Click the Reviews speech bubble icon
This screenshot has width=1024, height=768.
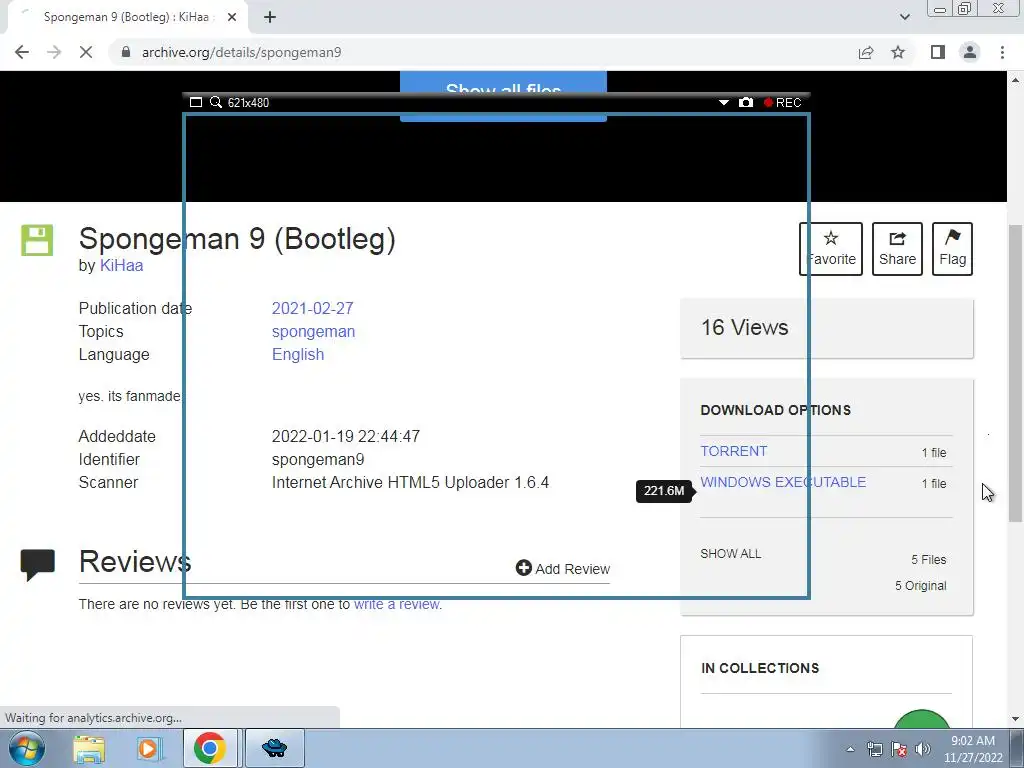click(37, 565)
